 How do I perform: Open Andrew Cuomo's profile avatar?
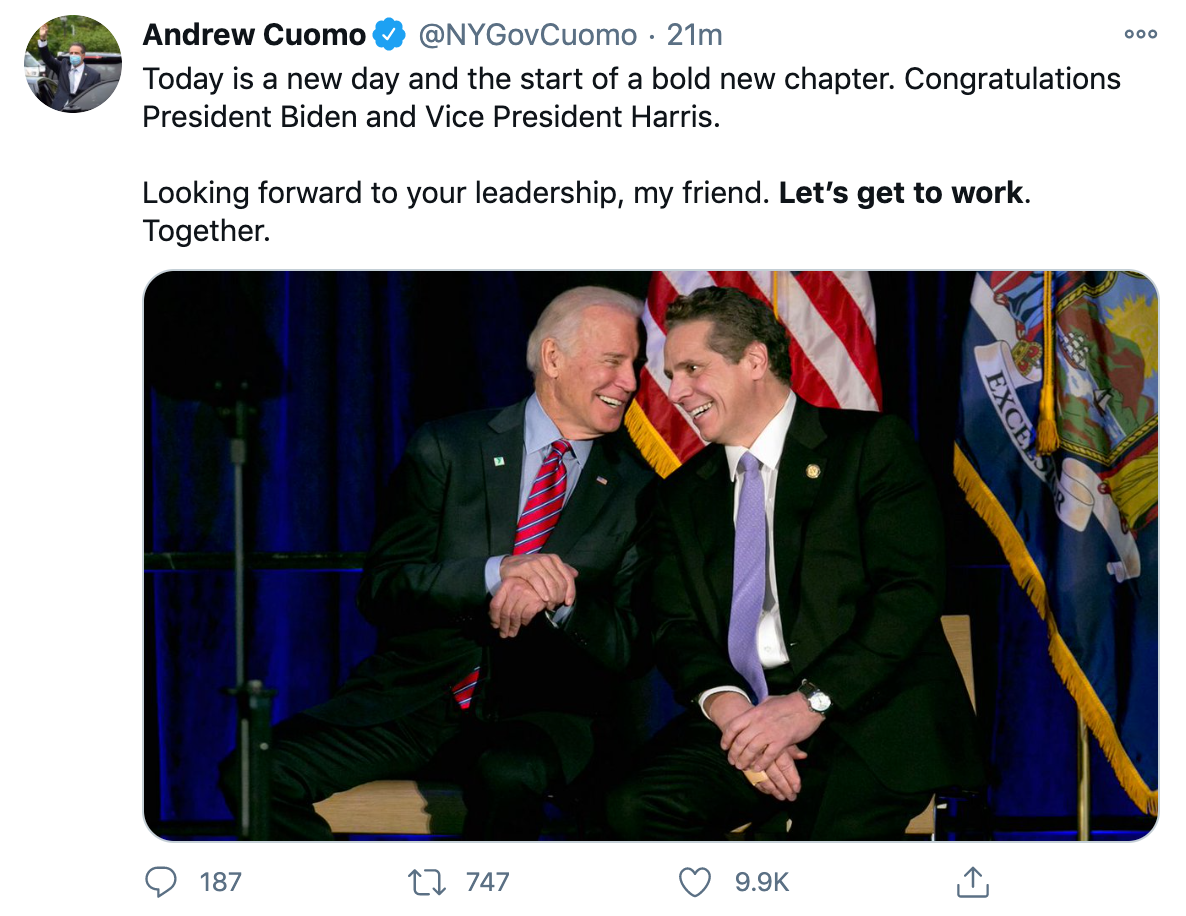click(x=73, y=64)
